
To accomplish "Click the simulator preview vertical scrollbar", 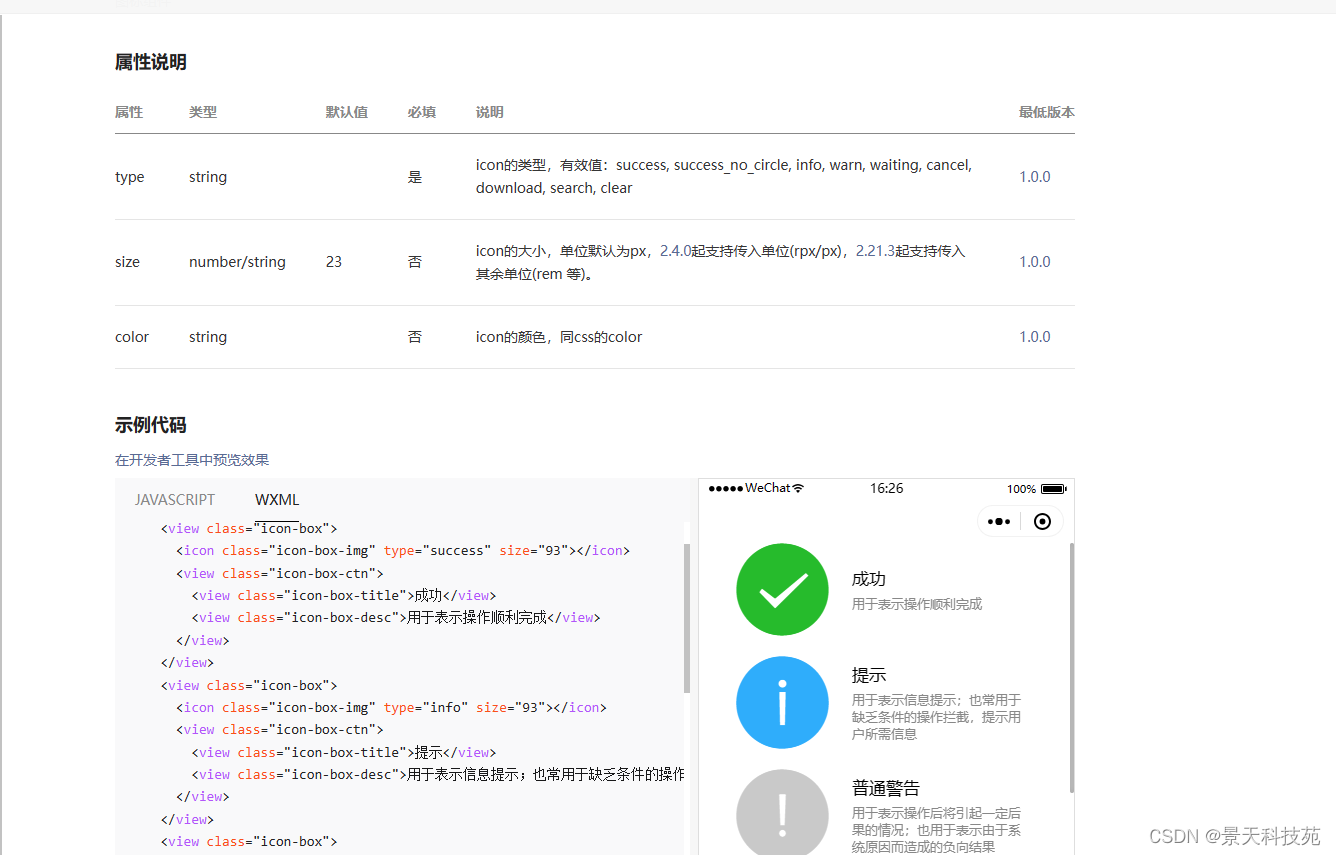I will point(1072,668).
